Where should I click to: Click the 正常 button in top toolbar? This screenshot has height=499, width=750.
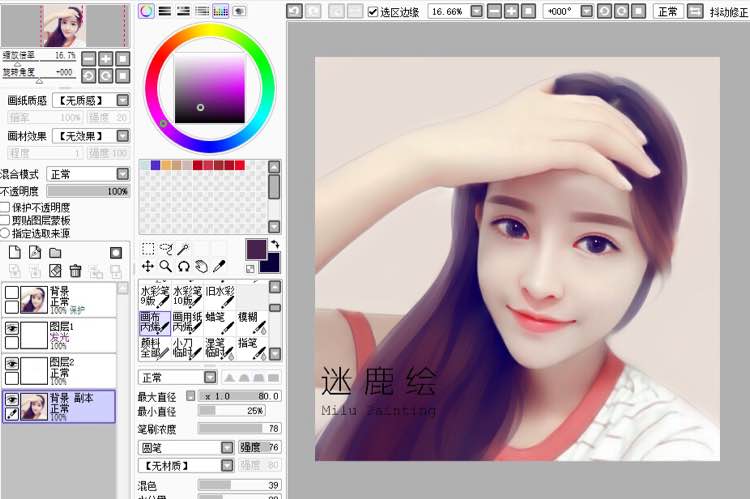[x=667, y=12]
